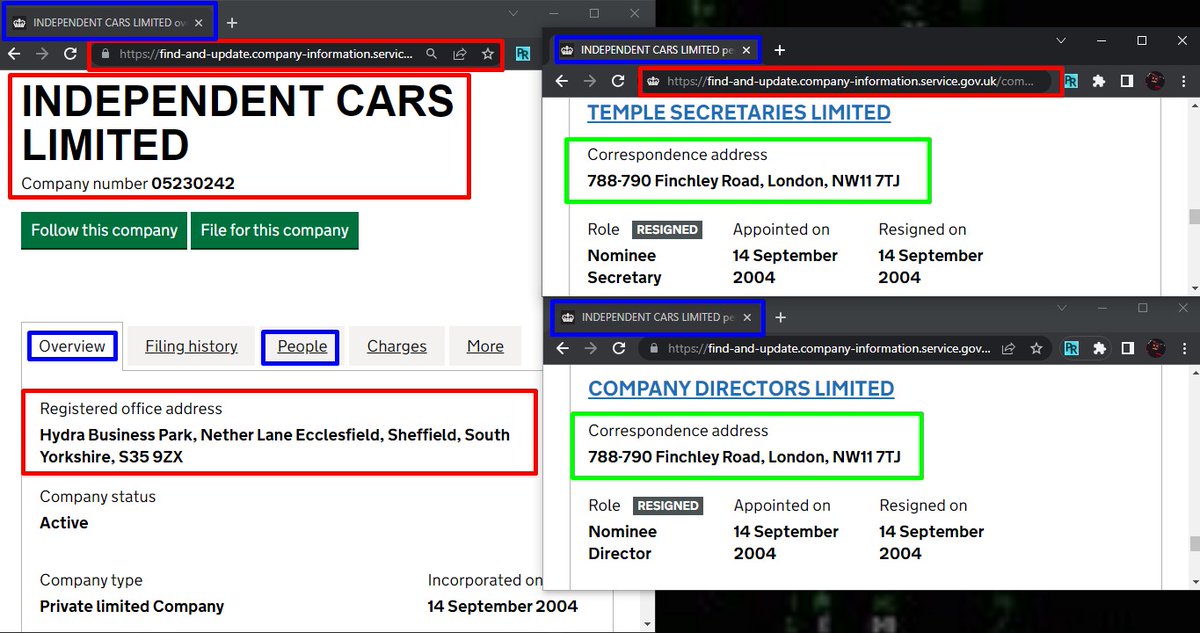Open the Charges tab
The image size is (1200, 633).
coord(397,346)
